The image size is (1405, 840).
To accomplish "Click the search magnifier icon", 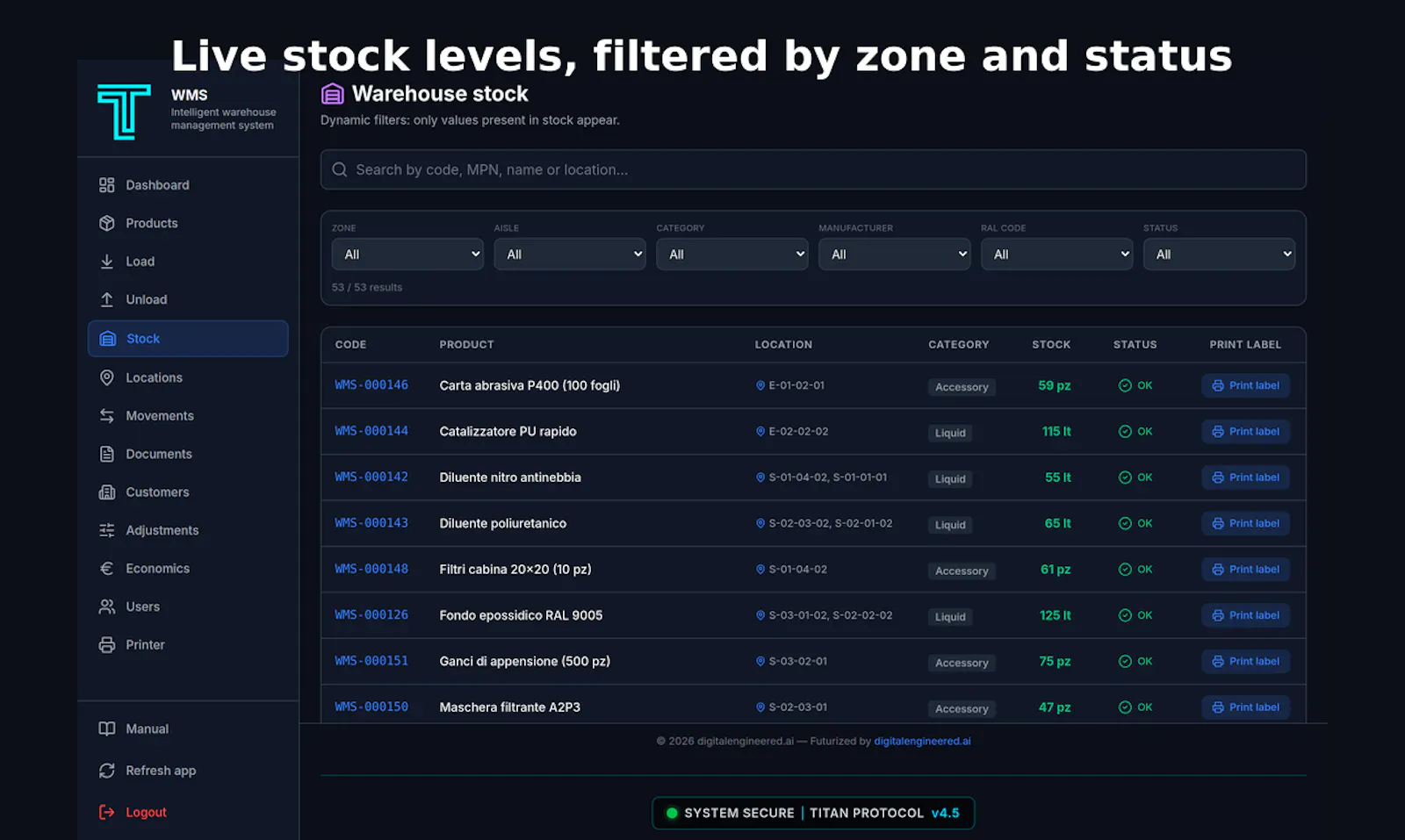I will [x=340, y=169].
